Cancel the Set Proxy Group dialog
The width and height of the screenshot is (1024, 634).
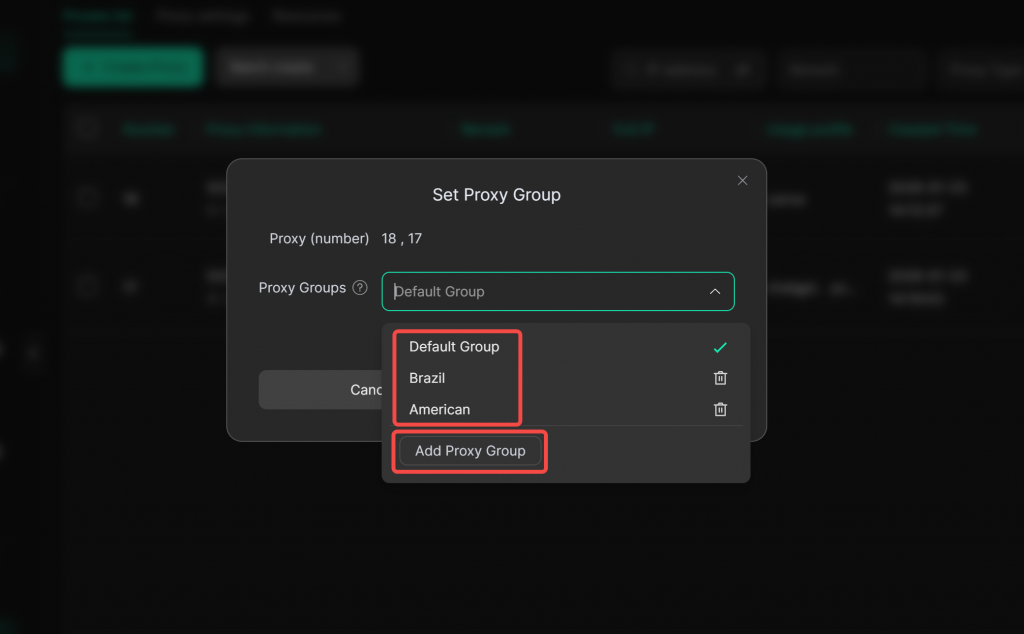pyautogui.click(x=320, y=390)
